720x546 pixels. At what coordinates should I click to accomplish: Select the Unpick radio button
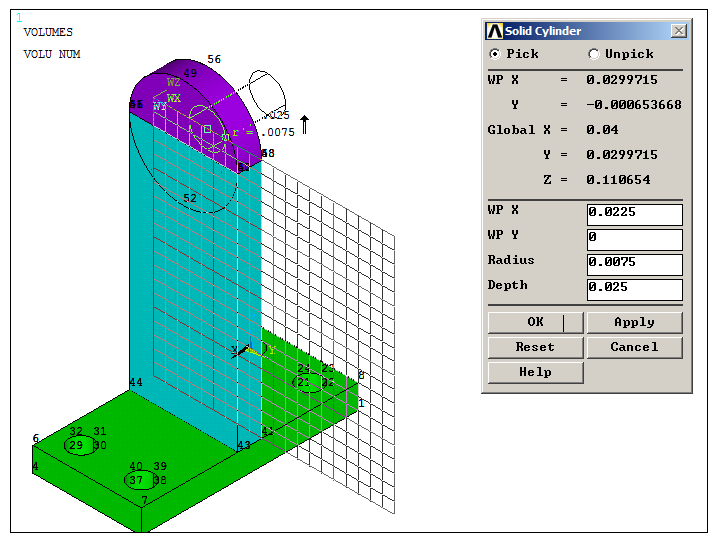(594, 54)
